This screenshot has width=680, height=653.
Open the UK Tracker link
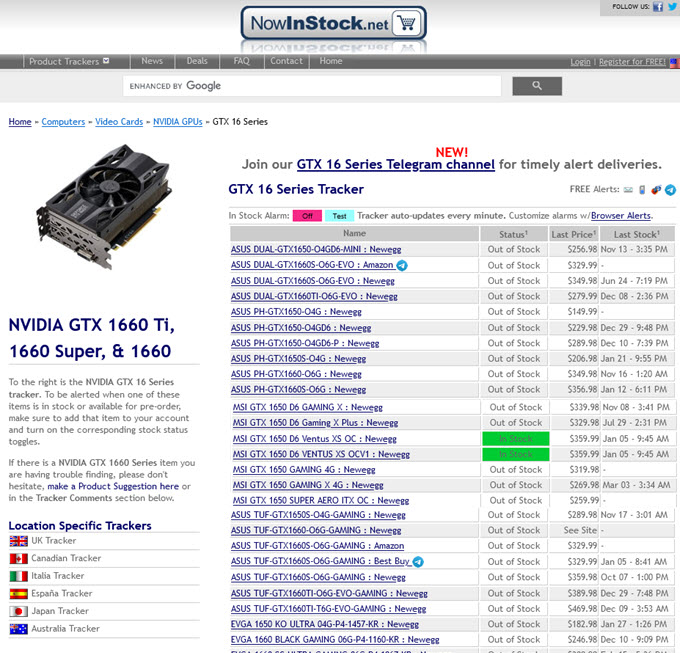[54, 541]
